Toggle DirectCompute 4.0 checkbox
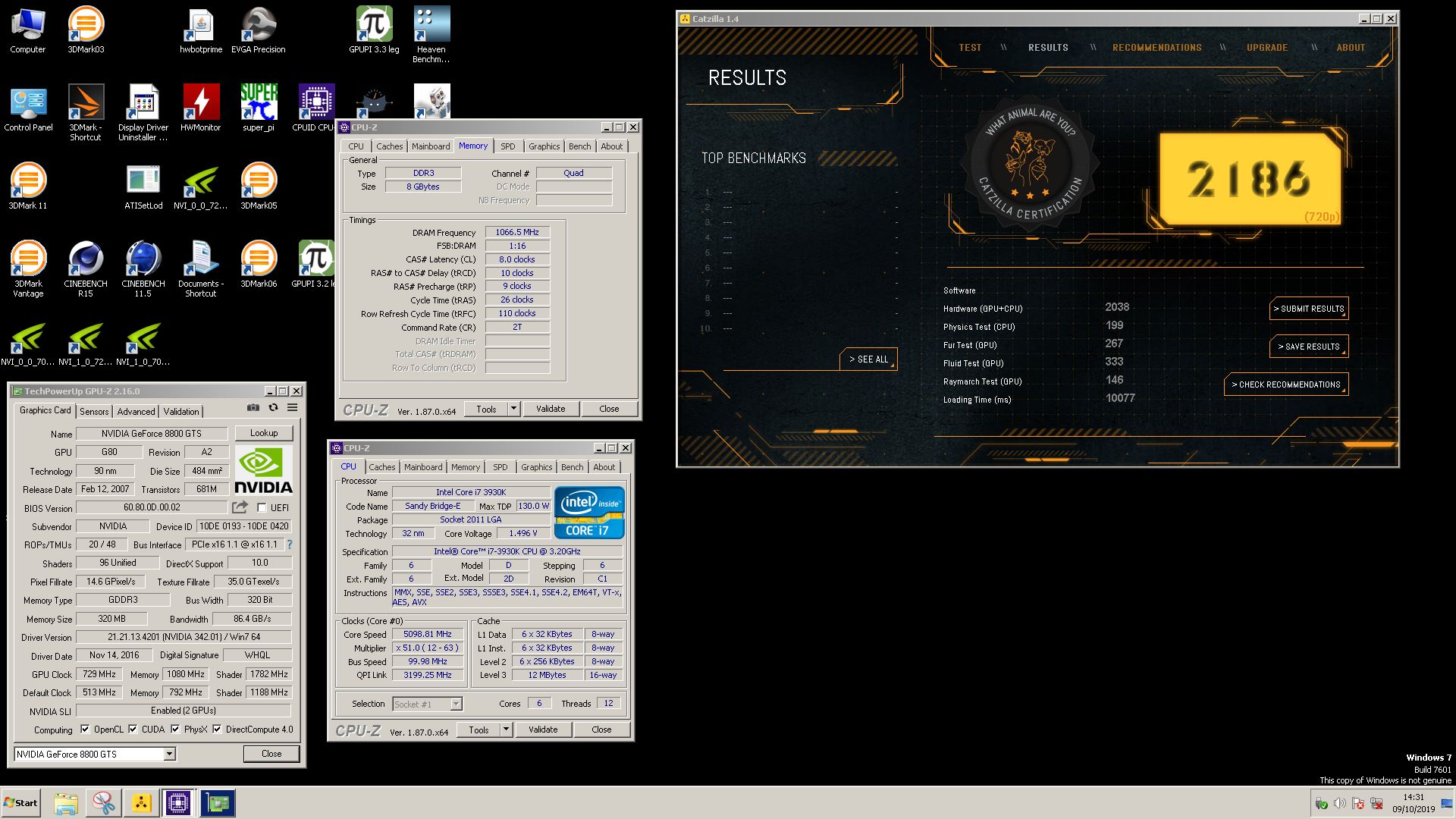The width and height of the screenshot is (1456, 819). [x=217, y=730]
